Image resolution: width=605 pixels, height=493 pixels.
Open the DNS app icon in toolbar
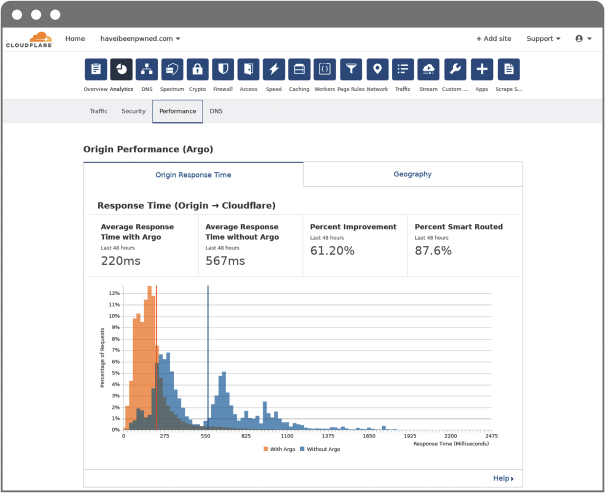pyautogui.click(x=147, y=69)
